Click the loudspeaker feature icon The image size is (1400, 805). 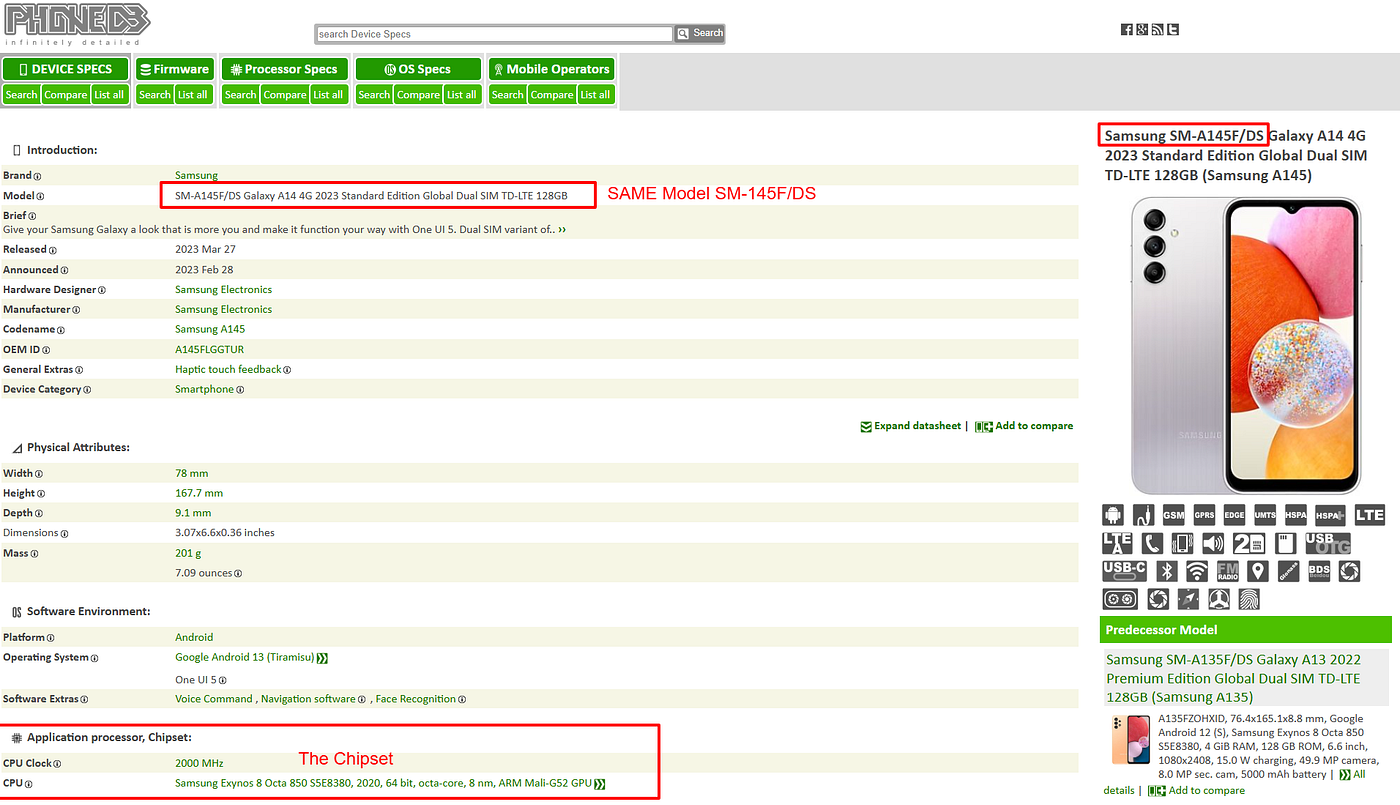(x=1213, y=543)
